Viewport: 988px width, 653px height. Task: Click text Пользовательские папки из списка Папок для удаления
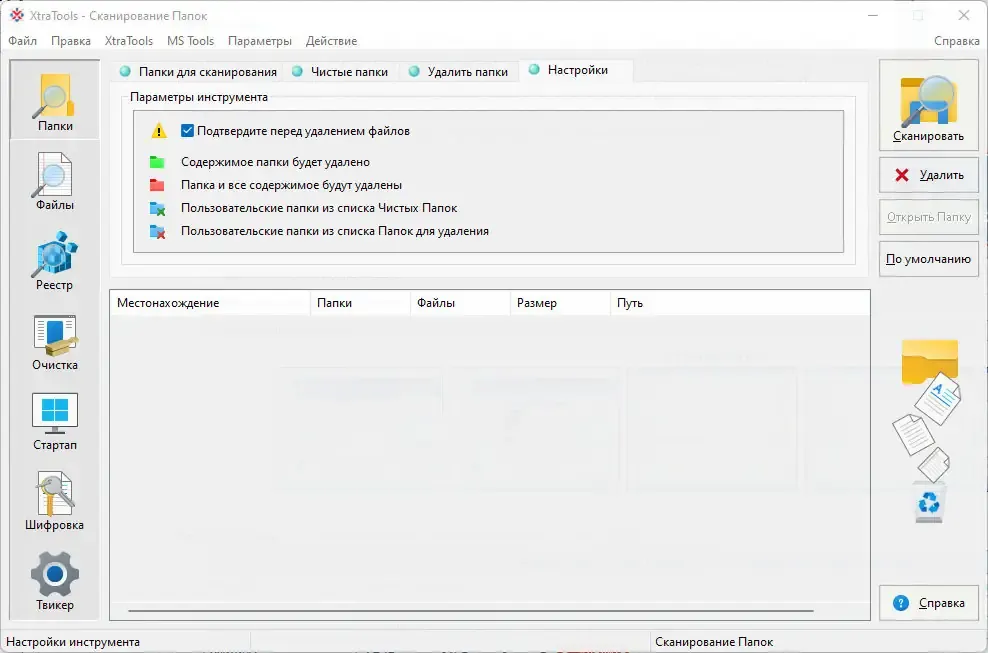(x=335, y=231)
